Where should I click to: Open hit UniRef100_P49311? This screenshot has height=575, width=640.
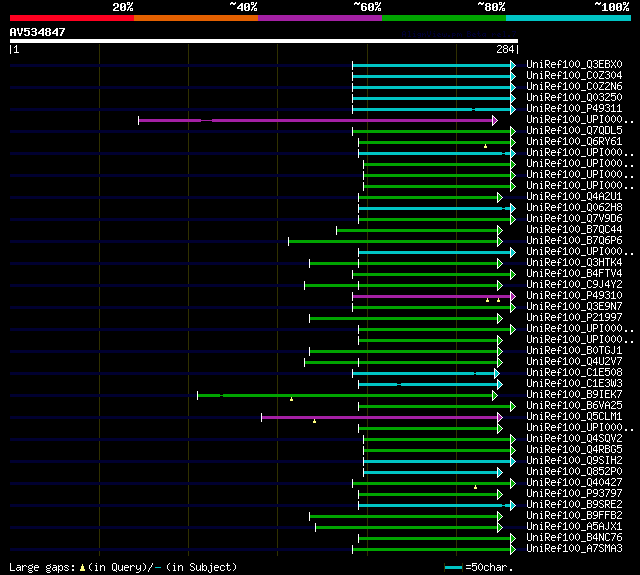[x=574, y=109]
